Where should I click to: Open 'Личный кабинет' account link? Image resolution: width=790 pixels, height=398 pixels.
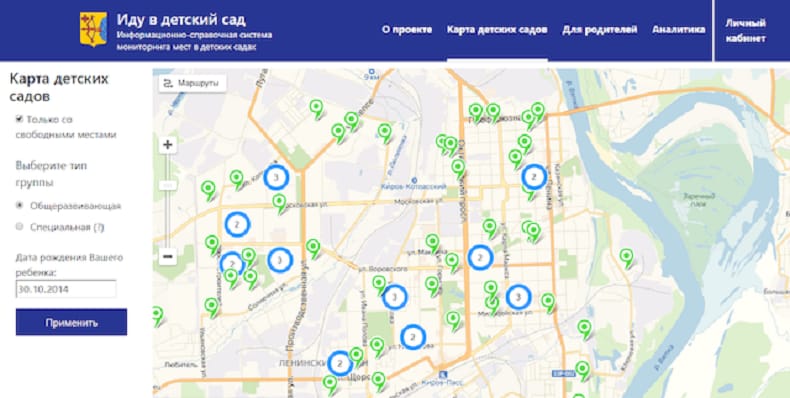pyautogui.click(x=746, y=31)
